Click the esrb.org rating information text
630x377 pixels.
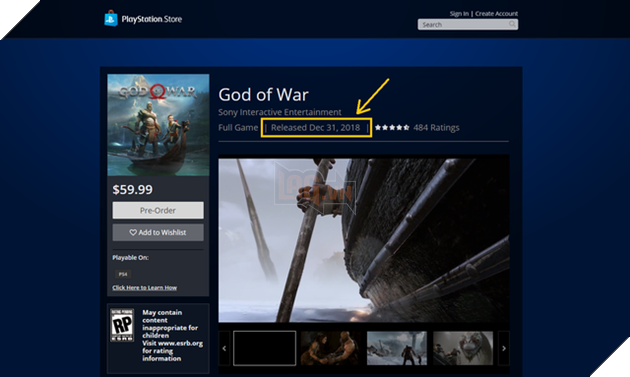coord(172,351)
